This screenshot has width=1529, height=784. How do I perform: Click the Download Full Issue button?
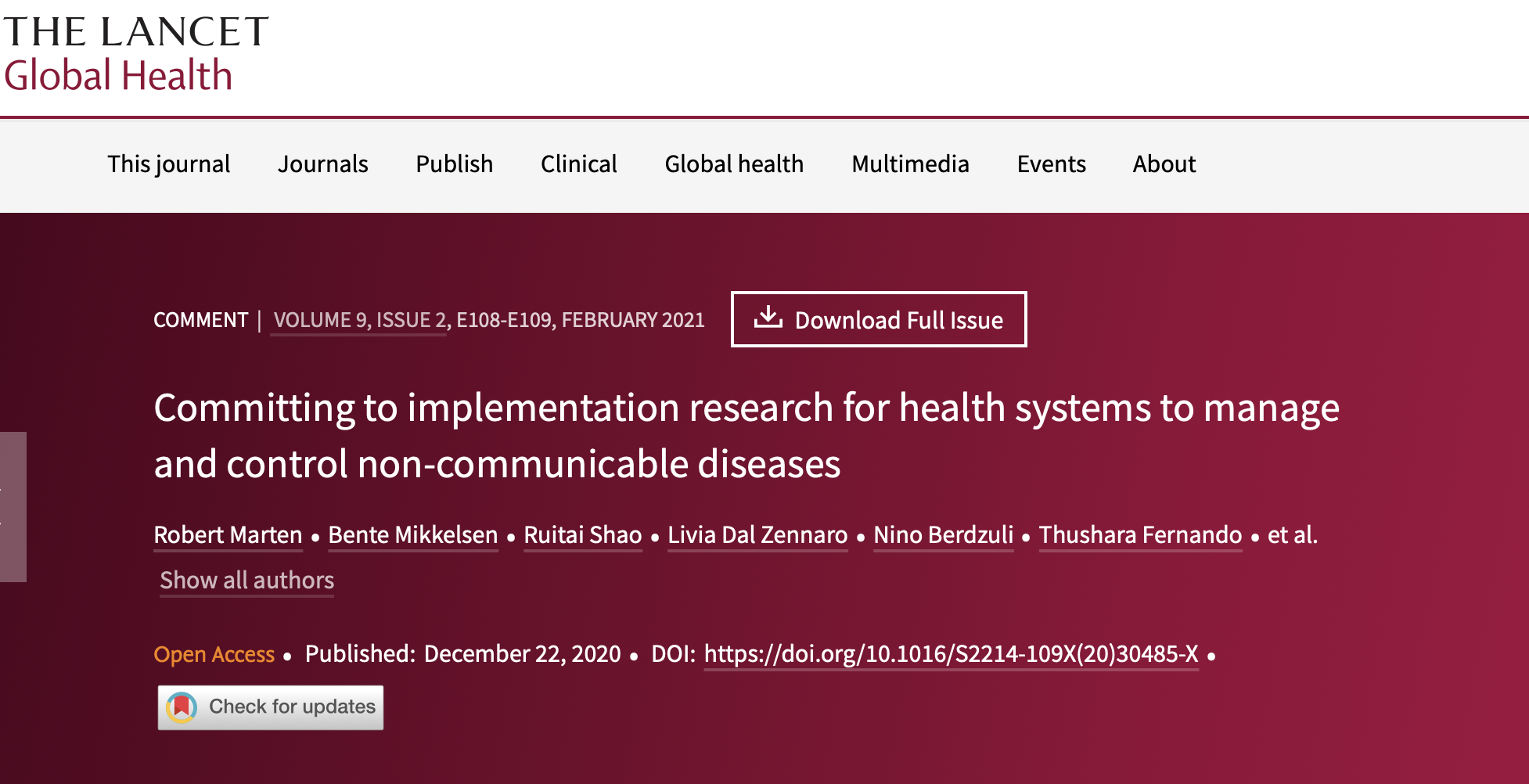click(878, 319)
